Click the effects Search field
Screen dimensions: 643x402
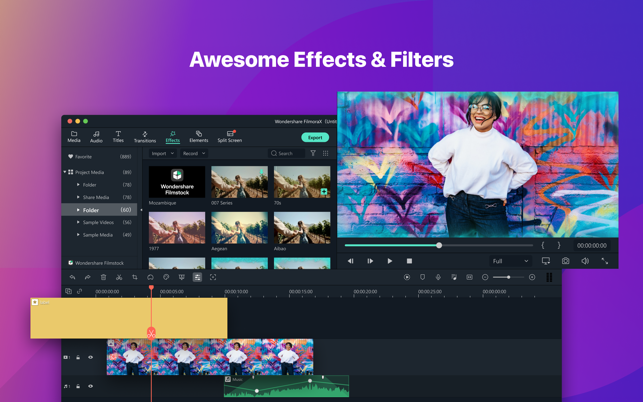click(x=286, y=153)
